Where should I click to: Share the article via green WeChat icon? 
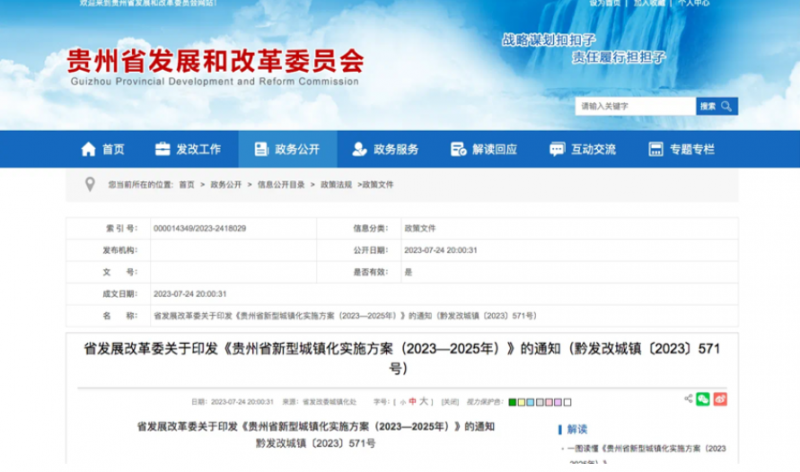coord(703,400)
